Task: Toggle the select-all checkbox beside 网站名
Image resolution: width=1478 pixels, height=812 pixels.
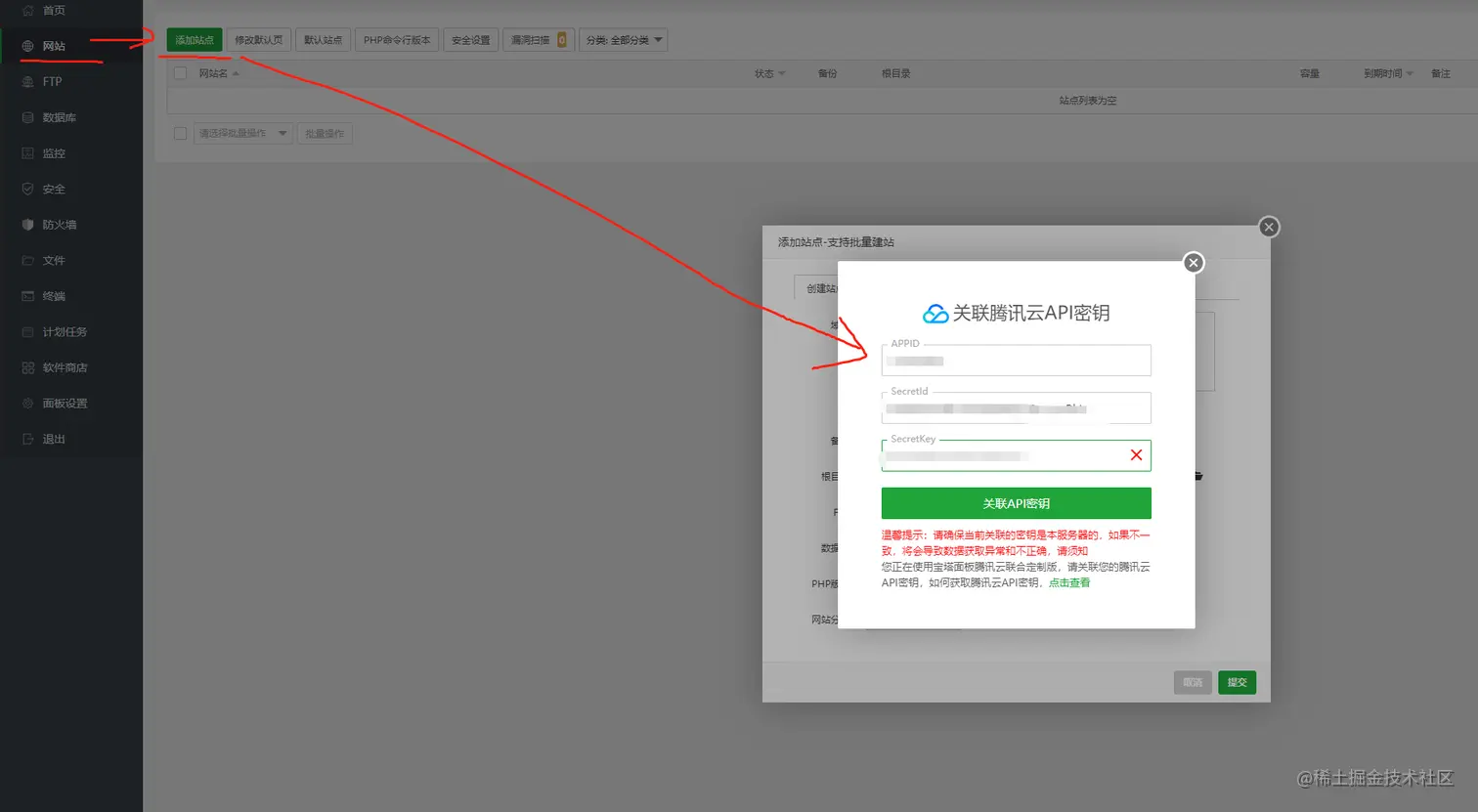Action: click(180, 73)
